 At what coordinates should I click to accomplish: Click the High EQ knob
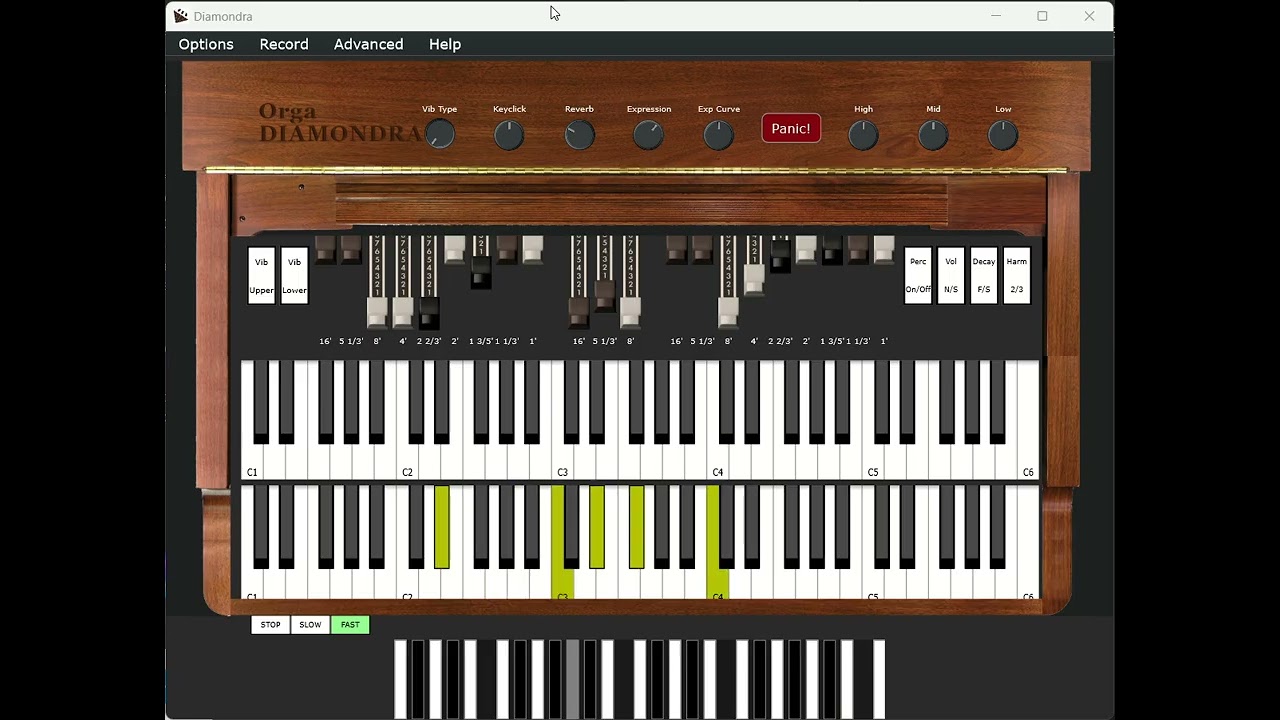click(863, 134)
